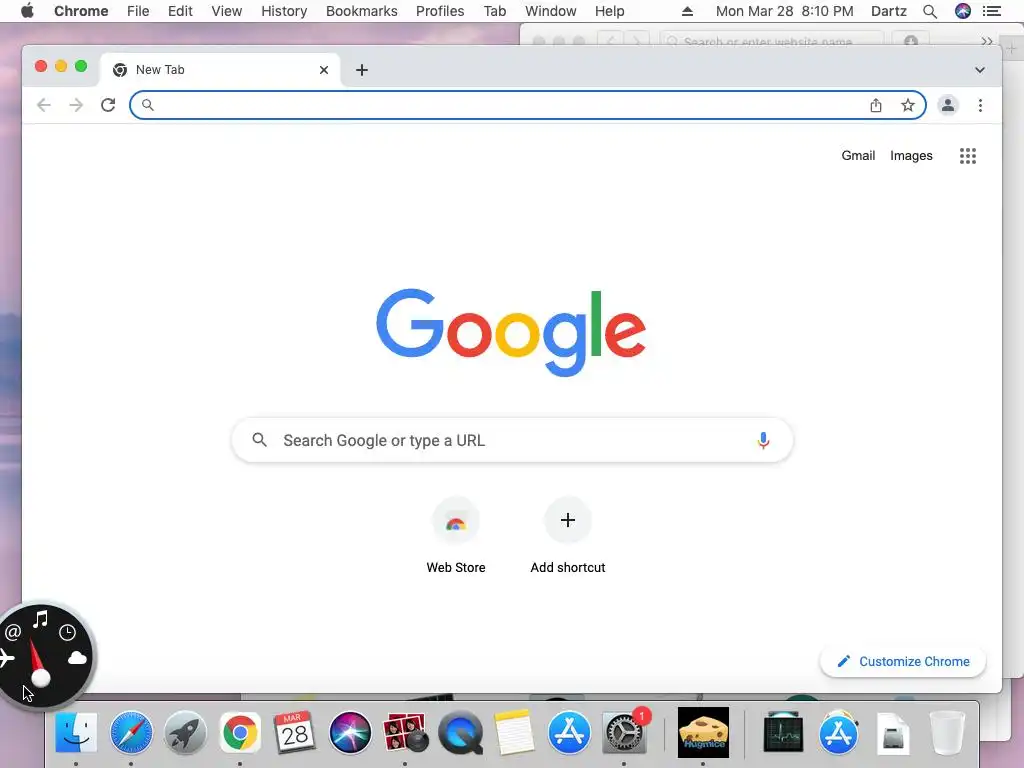Open Spotlight search in menu bar
Image resolution: width=1024 pixels, height=768 pixels.
(930, 11)
